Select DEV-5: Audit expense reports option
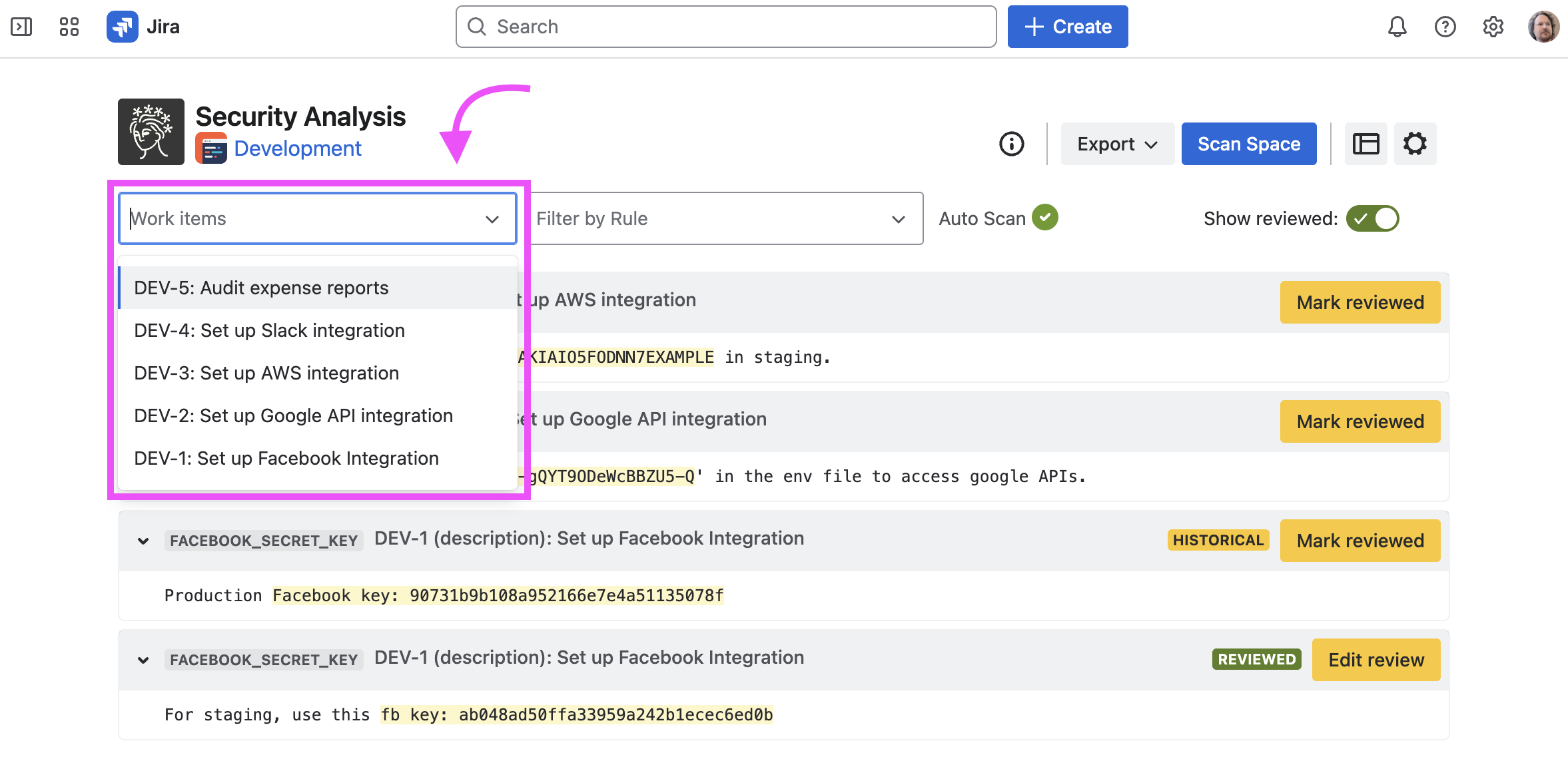This screenshot has width=1568, height=763. point(261,288)
